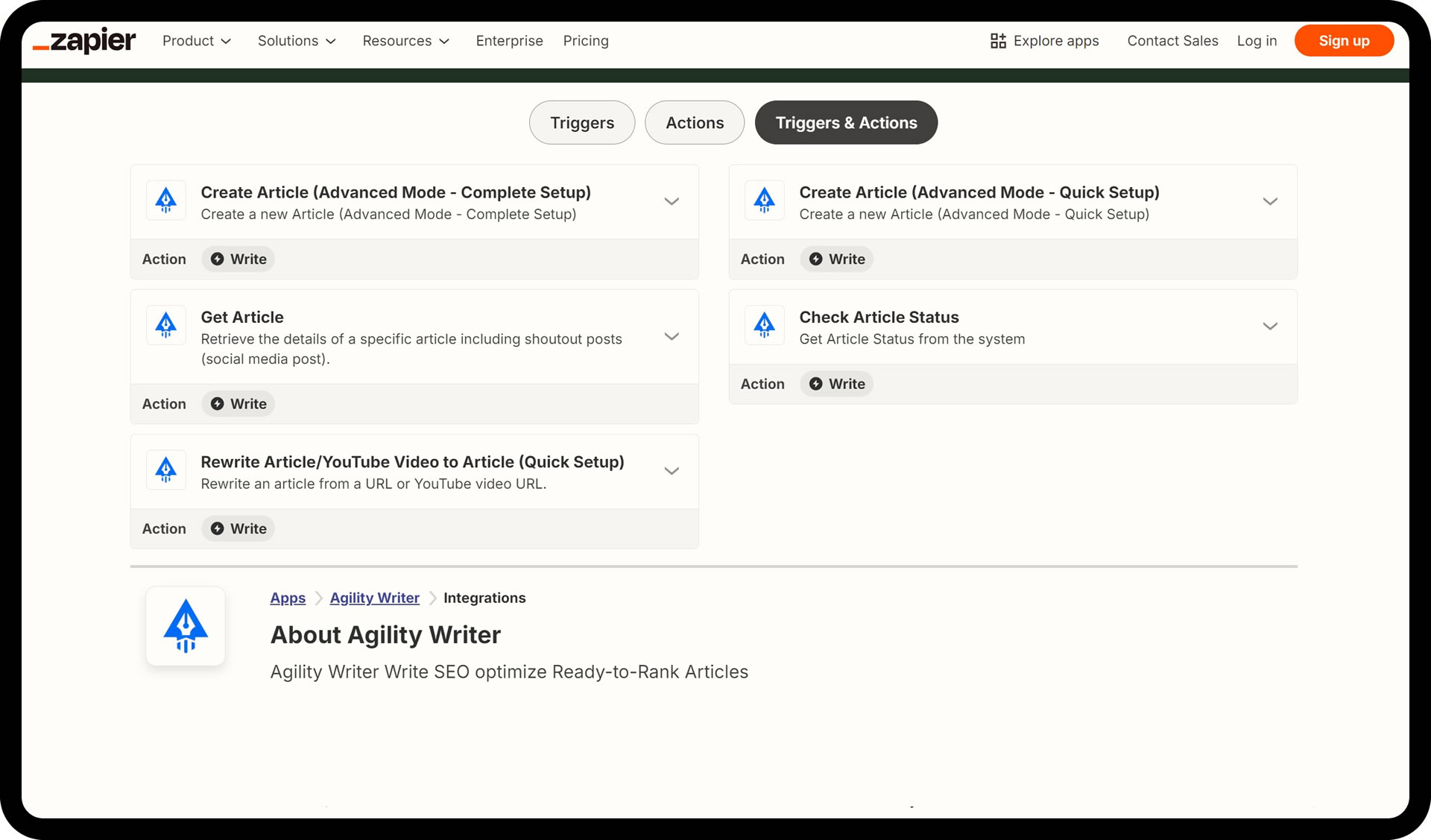Expand the Get Article action card
1431x840 pixels.
(671, 336)
